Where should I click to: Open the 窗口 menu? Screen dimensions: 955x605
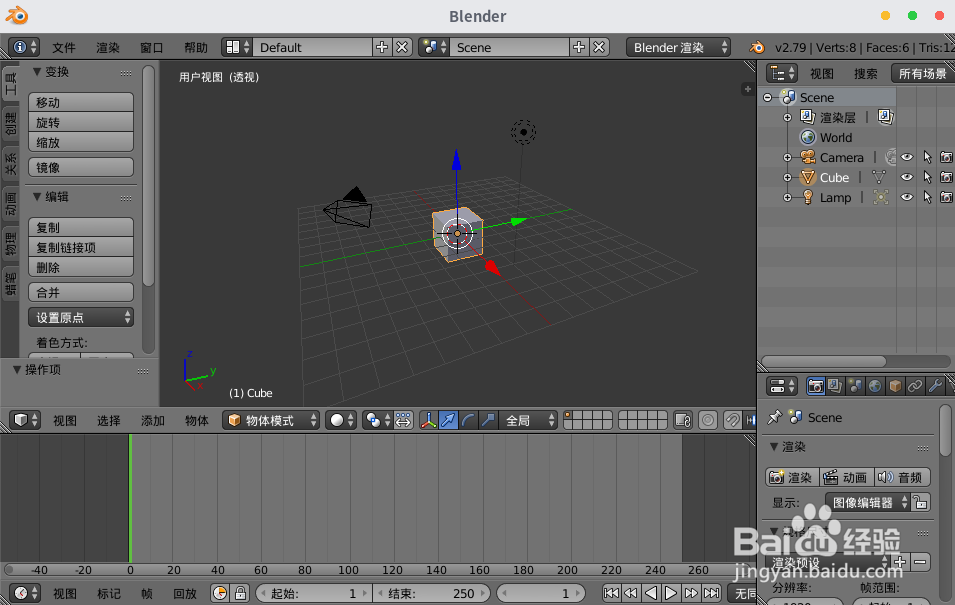152,48
